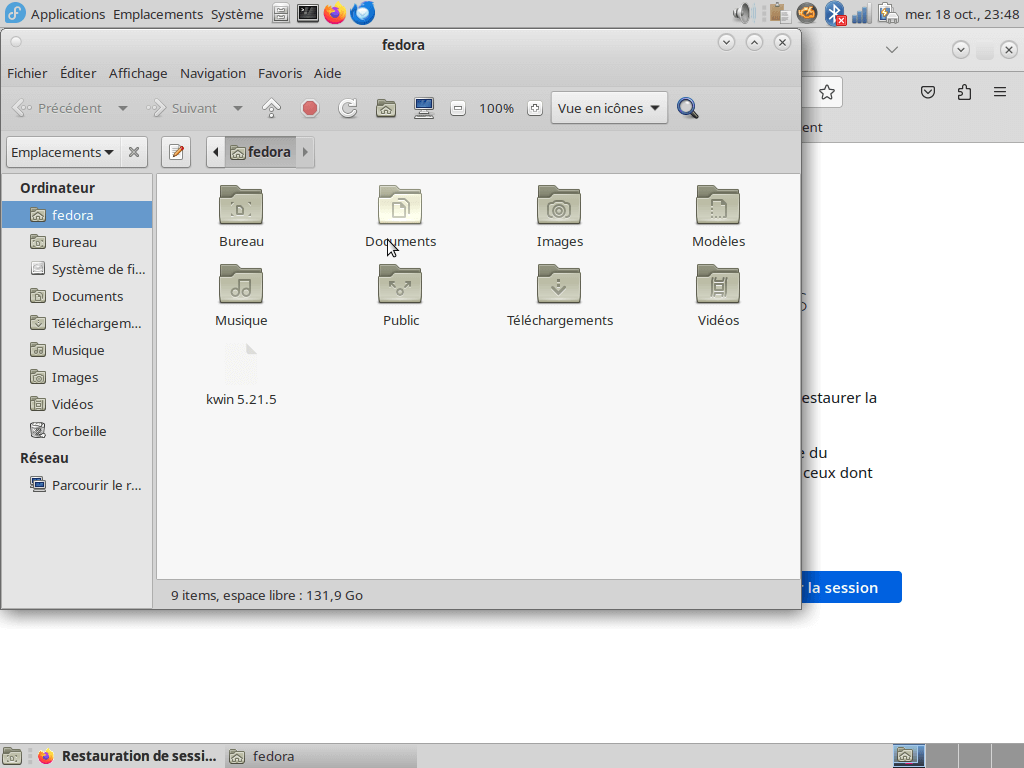Click the red Stop loading button
The image size is (1024, 768).
pos(310,108)
